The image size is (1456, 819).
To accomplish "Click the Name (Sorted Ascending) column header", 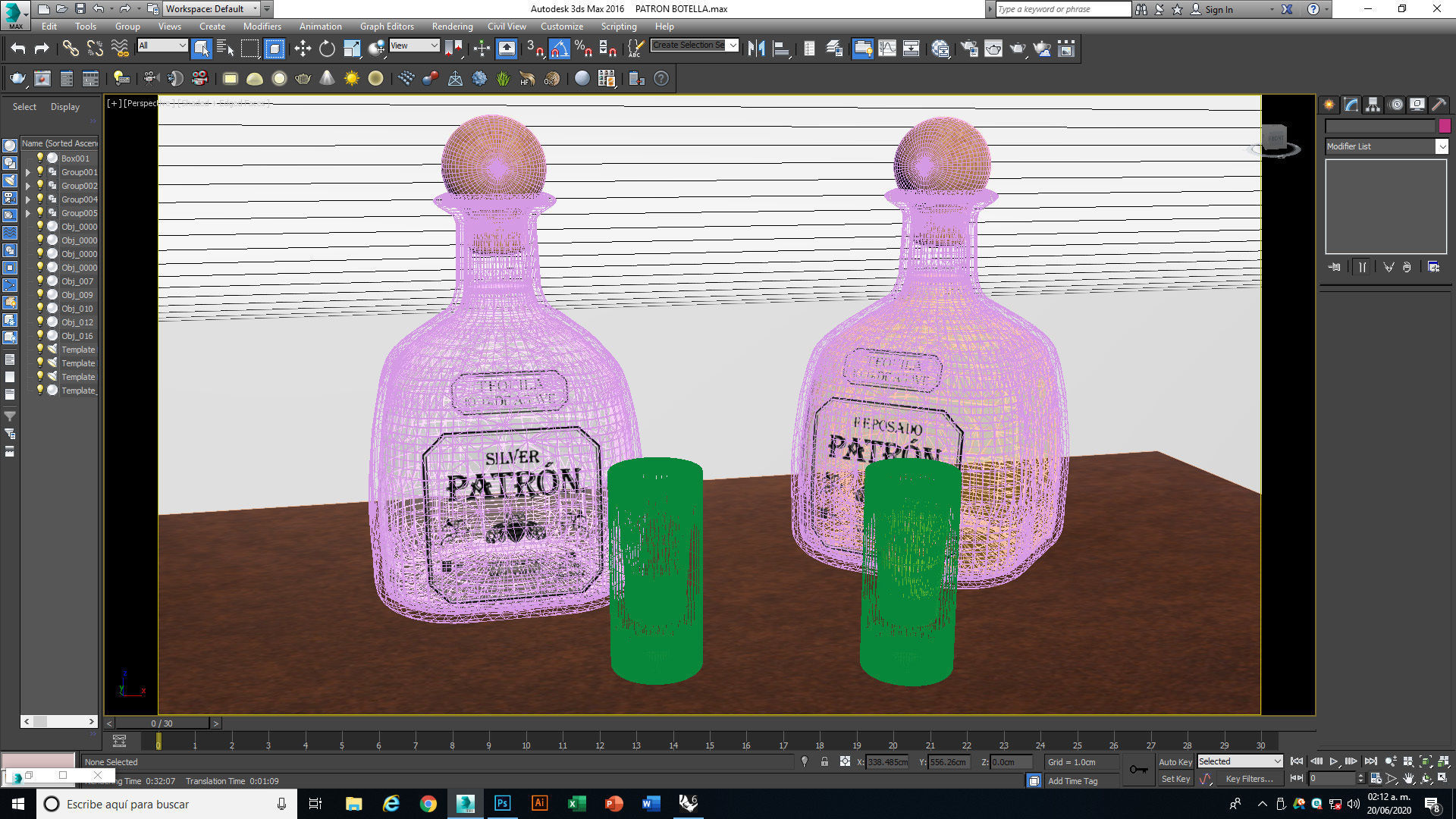I will 60,143.
